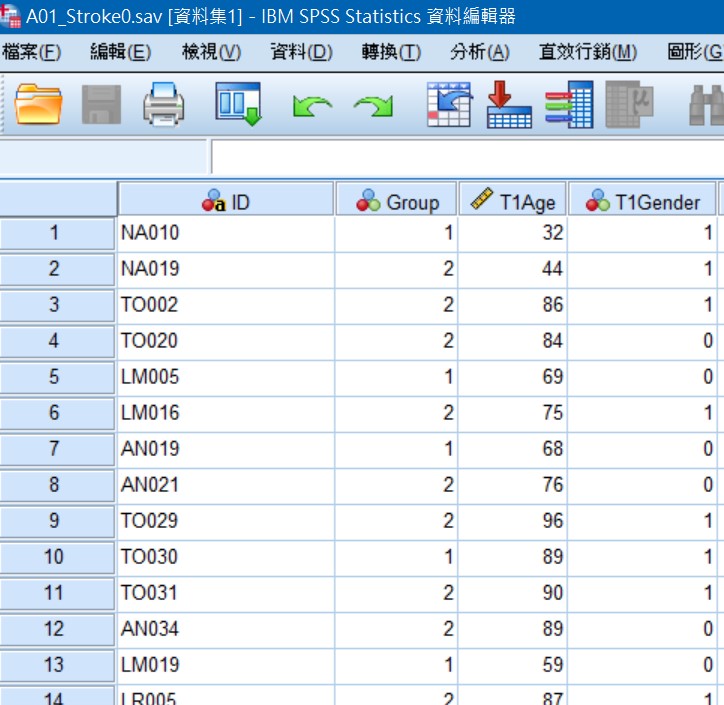Click the Open data document folder icon

coord(39,104)
